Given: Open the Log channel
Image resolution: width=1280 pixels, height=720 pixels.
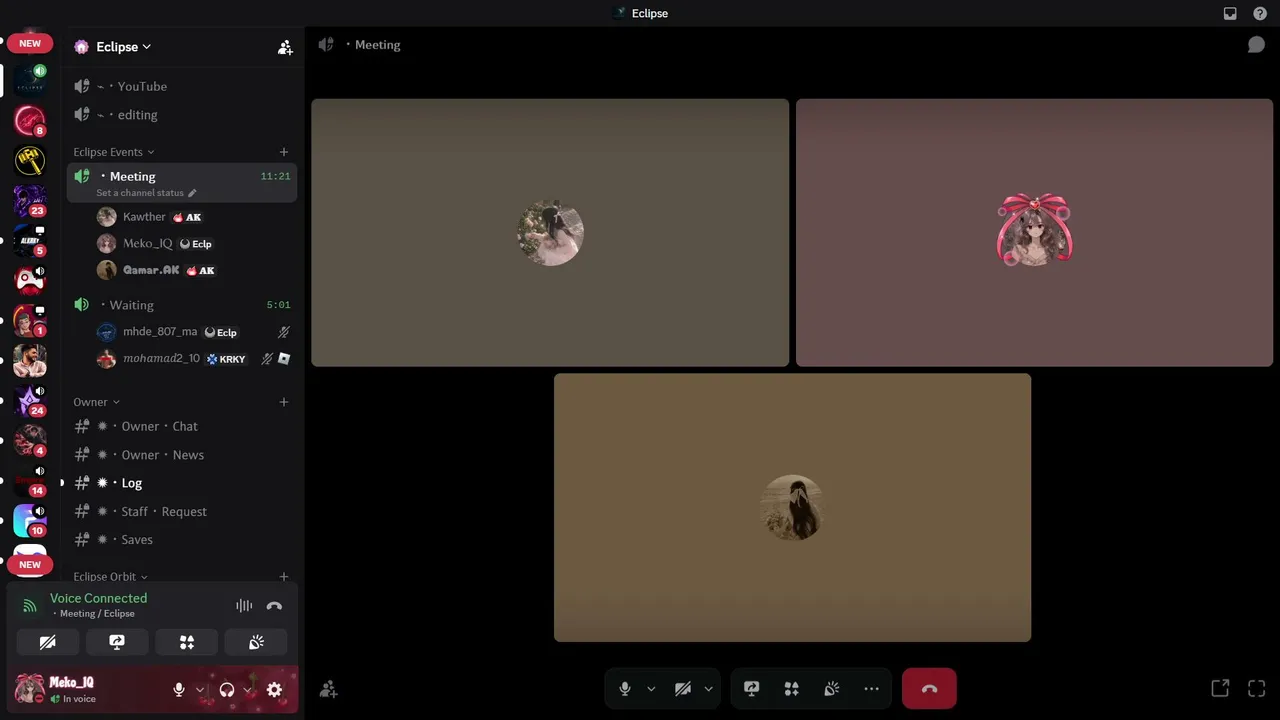Looking at the screenshot, I should click(182, 483).
